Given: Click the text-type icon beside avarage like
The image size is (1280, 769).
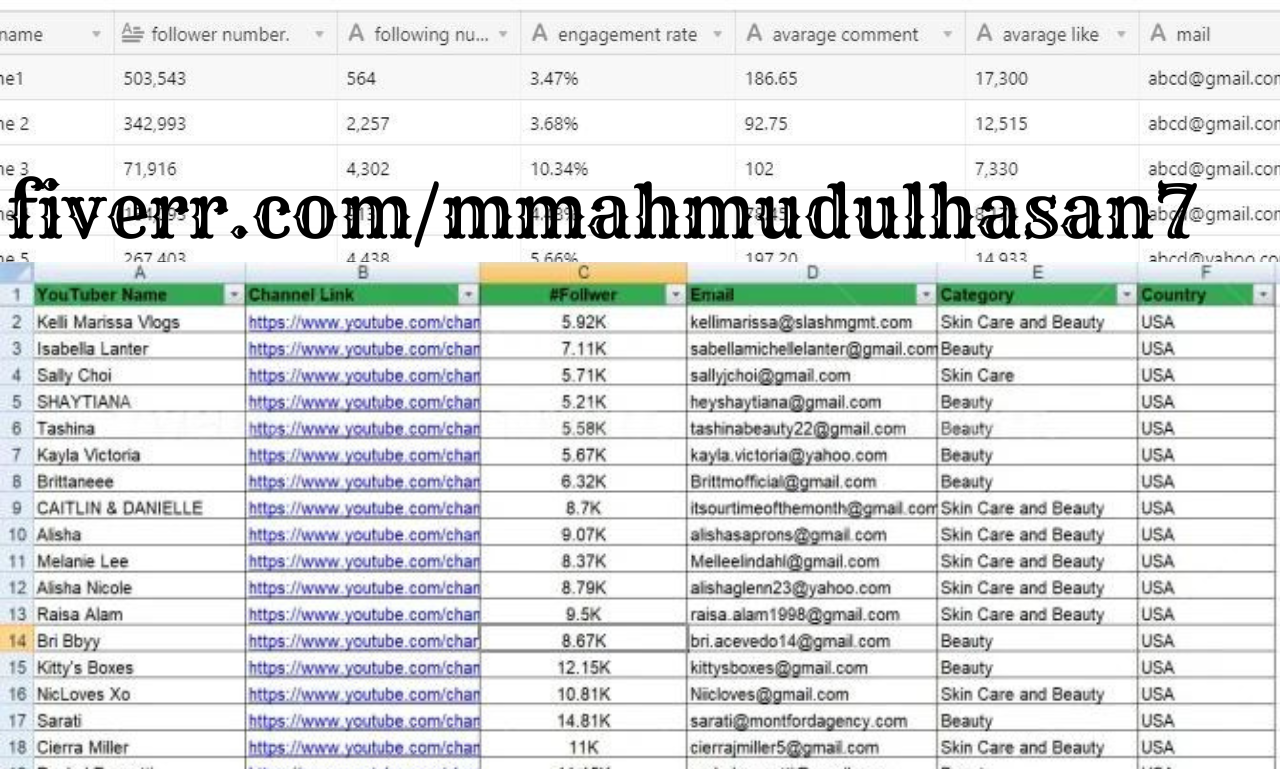Looking at the screenshot, I should tap(984, 34).
